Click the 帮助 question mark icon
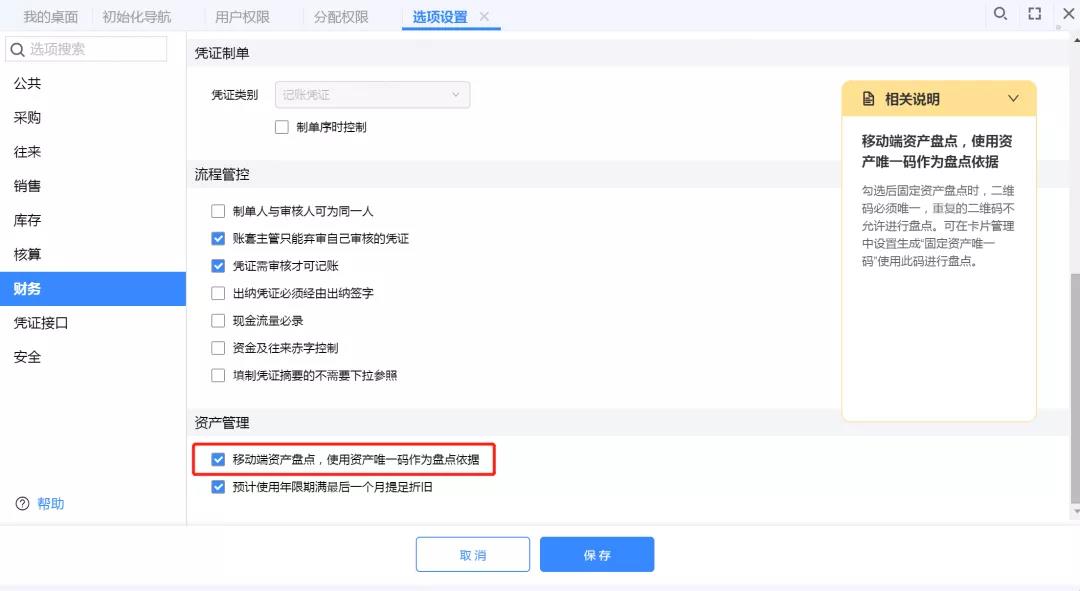This screenshot has height=591, width=1080. [x=22, y=504]
